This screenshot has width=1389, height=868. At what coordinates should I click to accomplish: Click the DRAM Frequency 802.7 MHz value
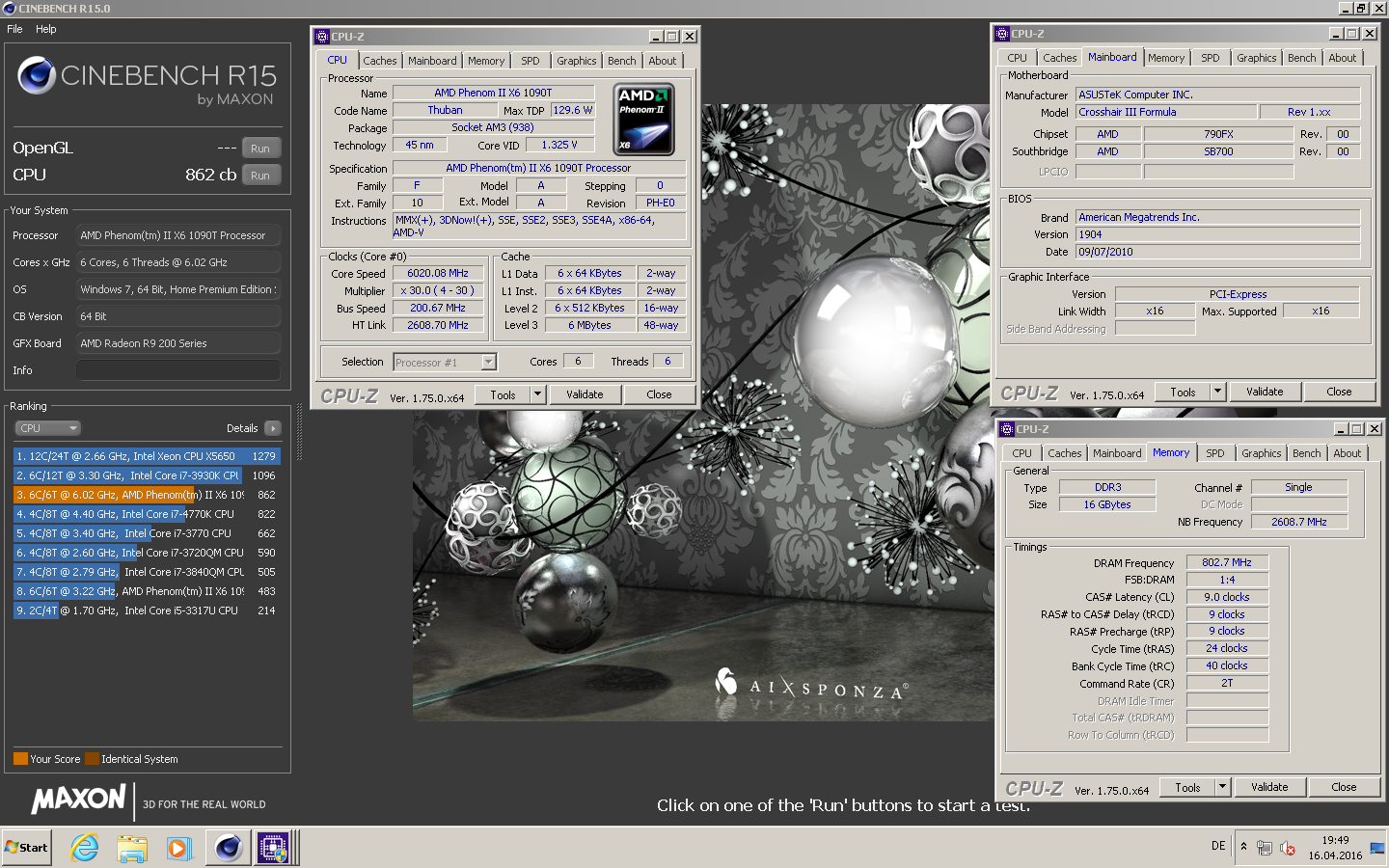(1227, 562)
